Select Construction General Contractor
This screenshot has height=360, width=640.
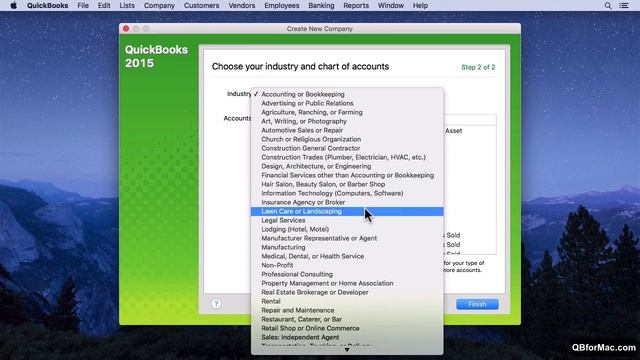click(347, 148)
